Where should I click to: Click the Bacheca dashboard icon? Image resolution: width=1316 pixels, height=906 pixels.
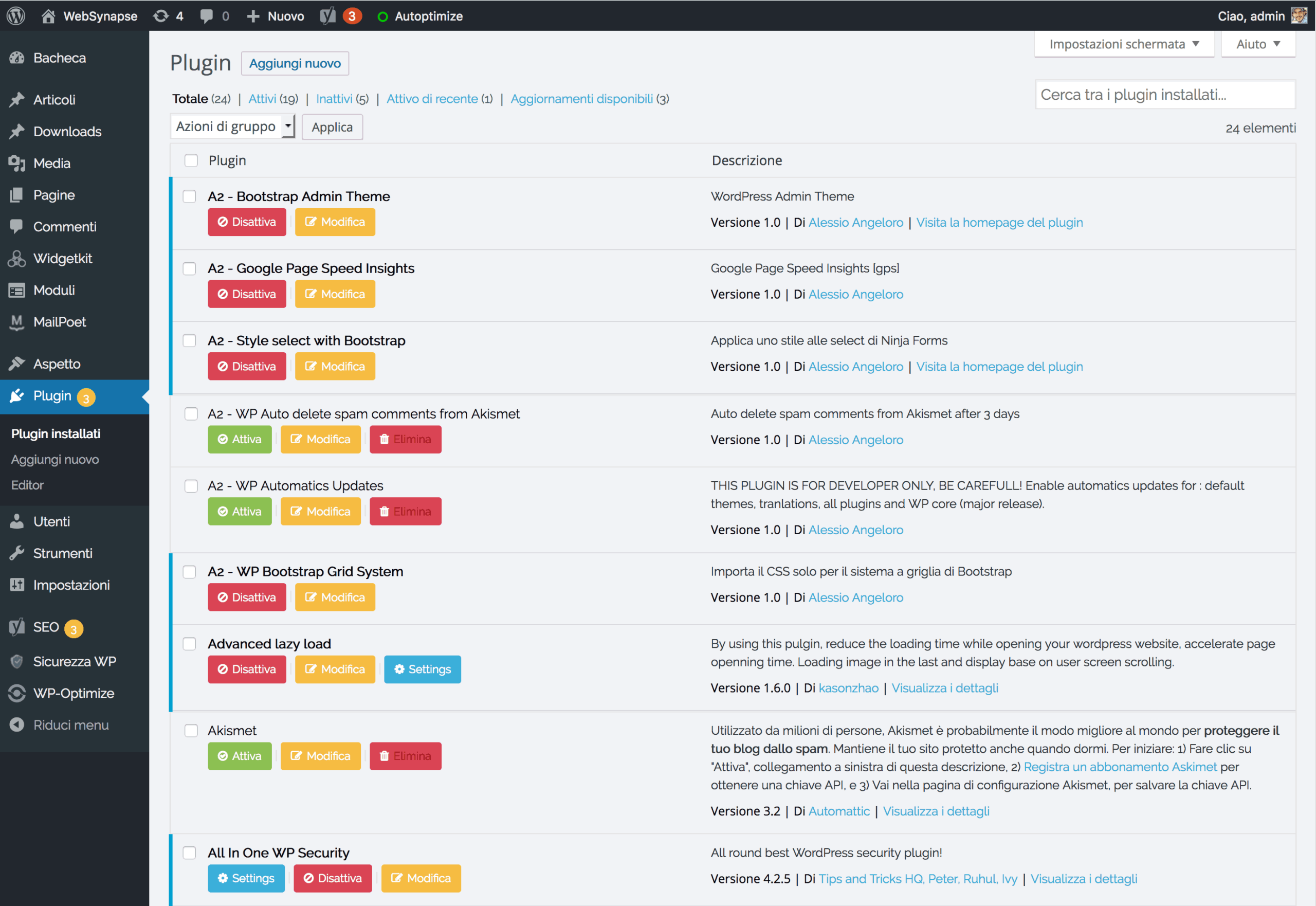pos(17,58)
